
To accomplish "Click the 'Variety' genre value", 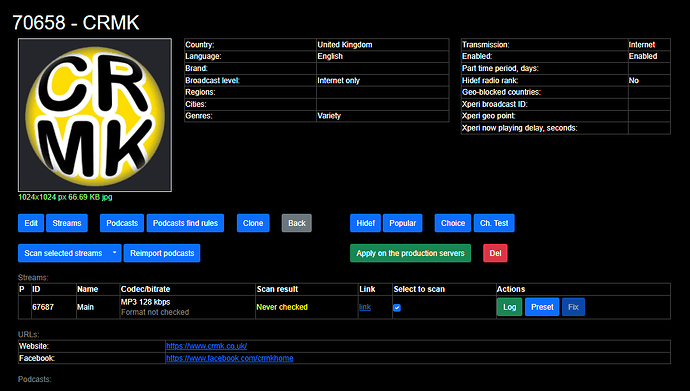I will (329, 116).
